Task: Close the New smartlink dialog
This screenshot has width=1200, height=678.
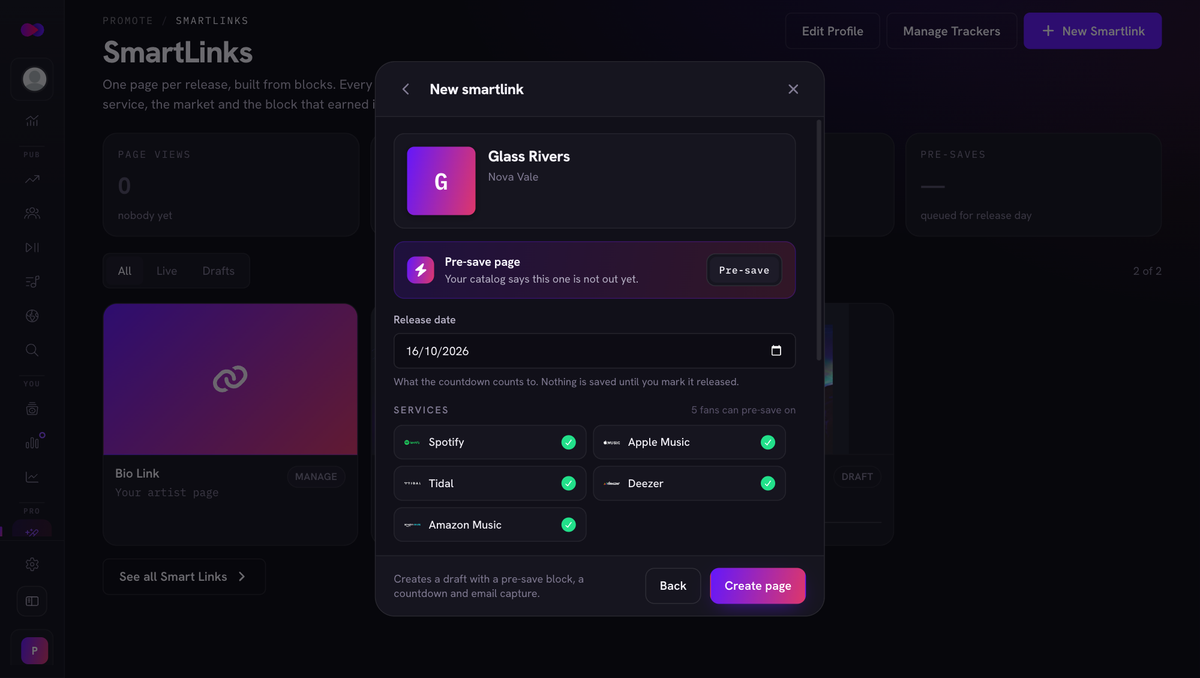Action: (x=793, y=89)
